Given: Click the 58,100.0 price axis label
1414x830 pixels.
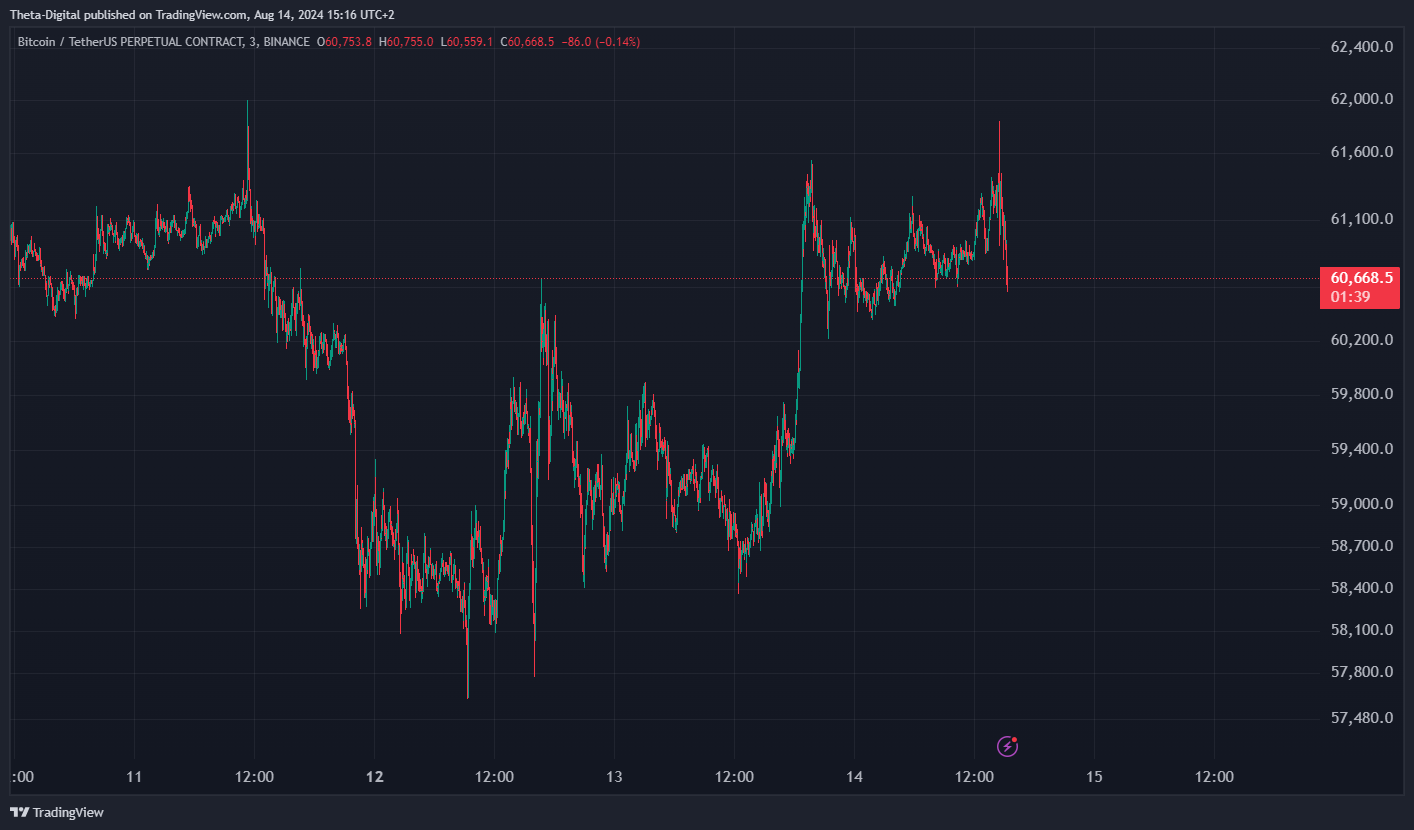Looking at the screenshot, I should (x=1361, y=630).
